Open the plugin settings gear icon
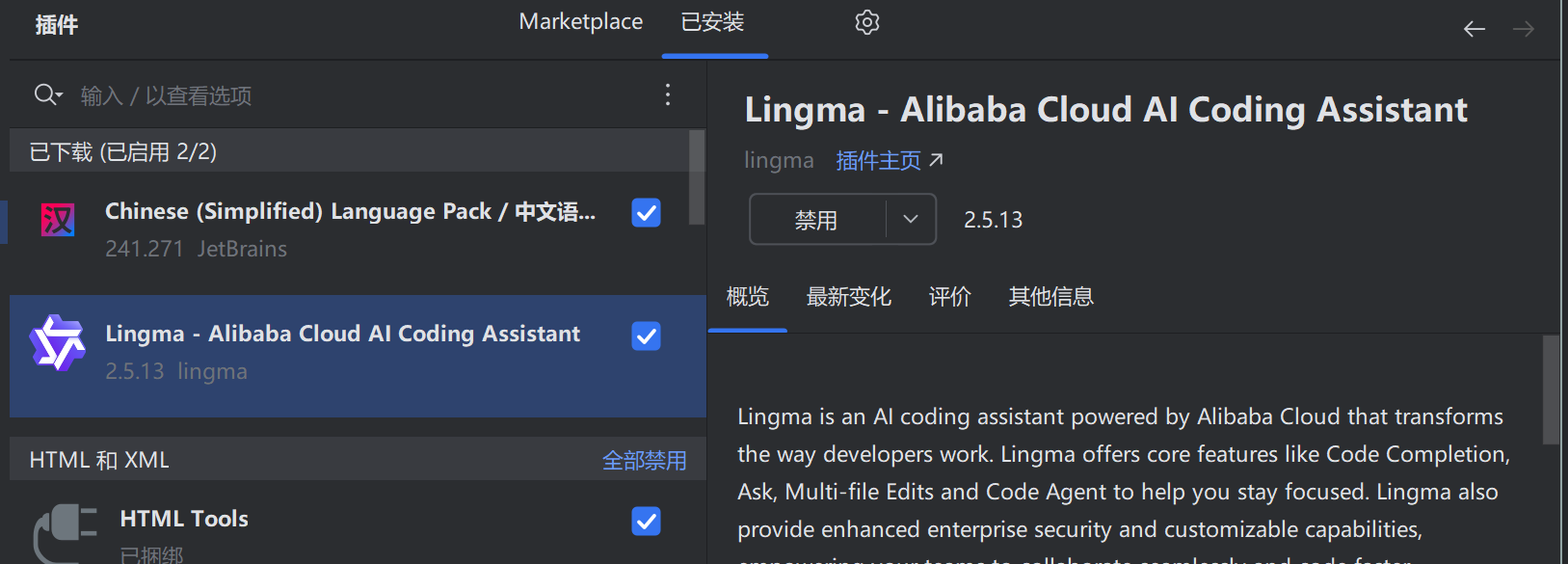Screen dimensions: 1568x564 867,22
